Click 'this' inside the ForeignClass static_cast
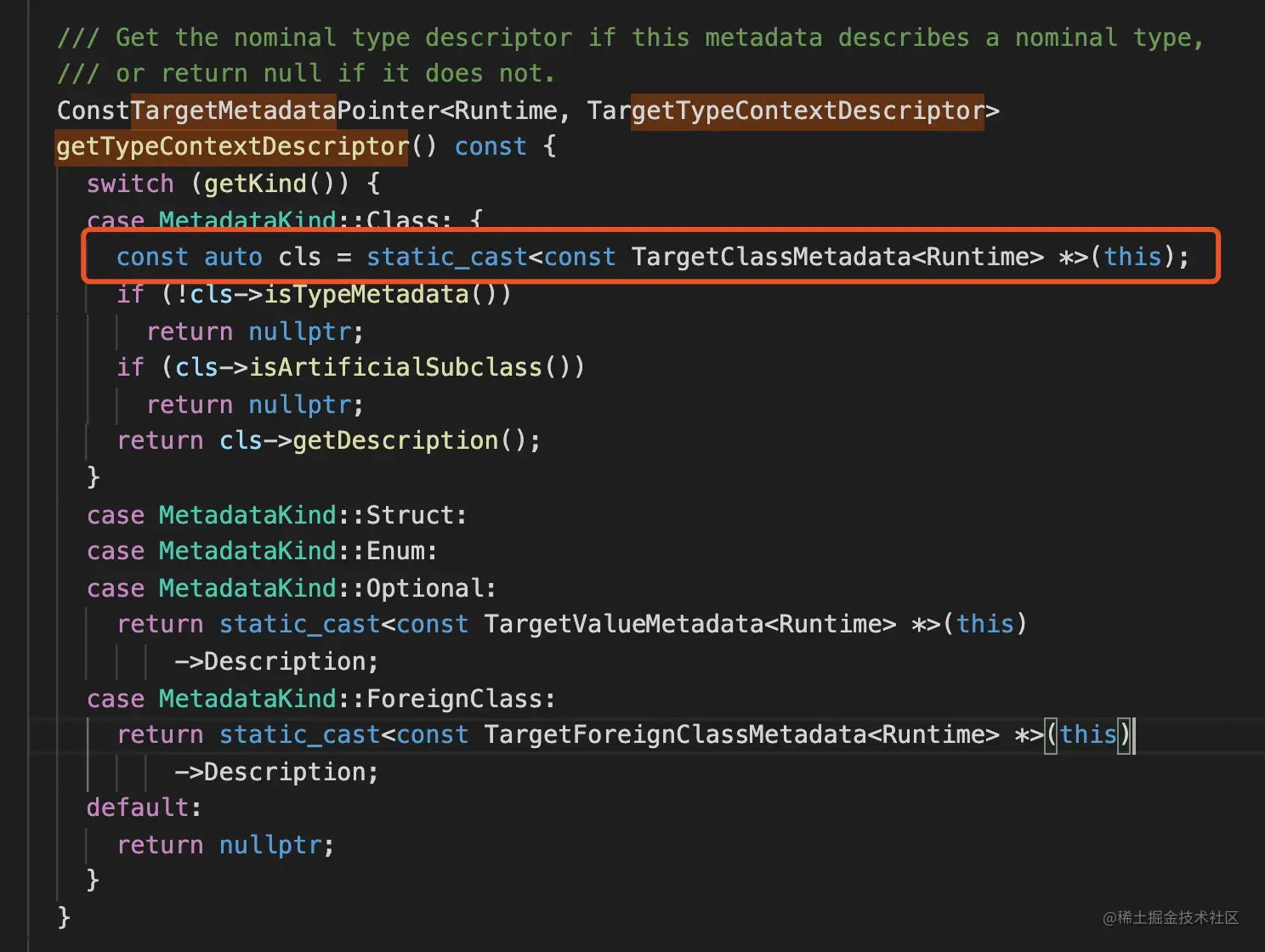The image size is (1265, 952). click(x=1088, y=734)
